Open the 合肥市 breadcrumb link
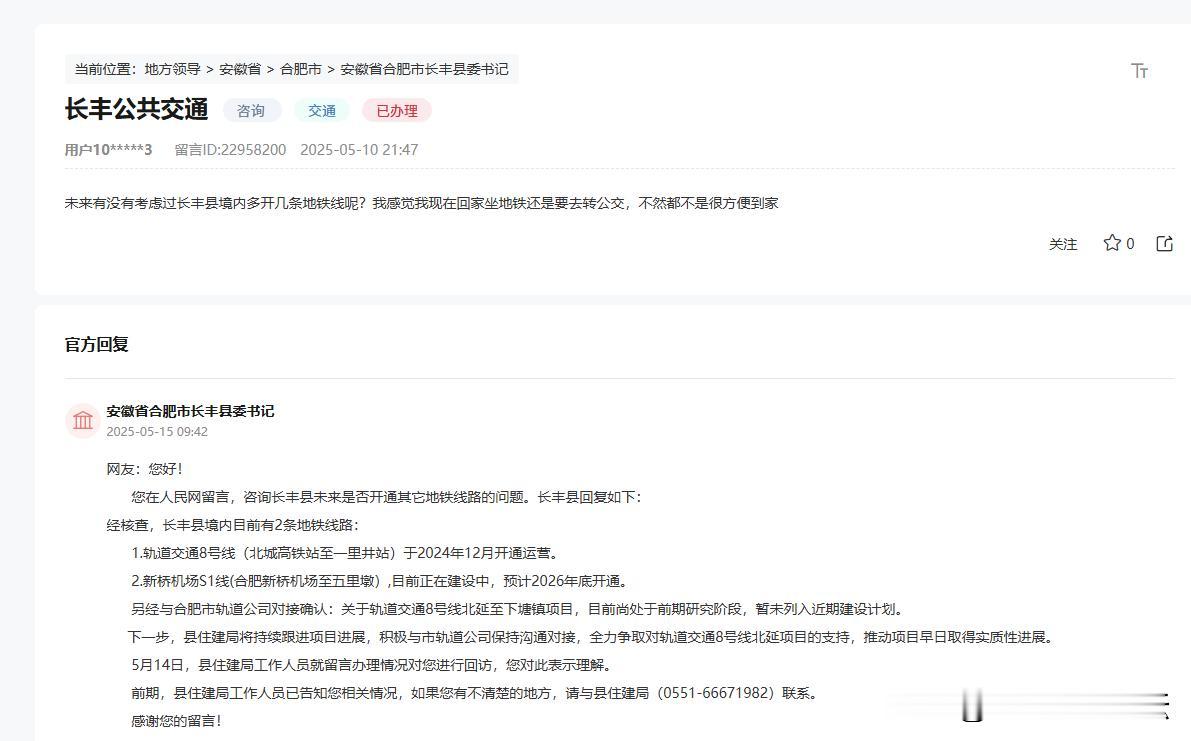This screenshot has width=1191, height=741. click(x=301, y=69)
